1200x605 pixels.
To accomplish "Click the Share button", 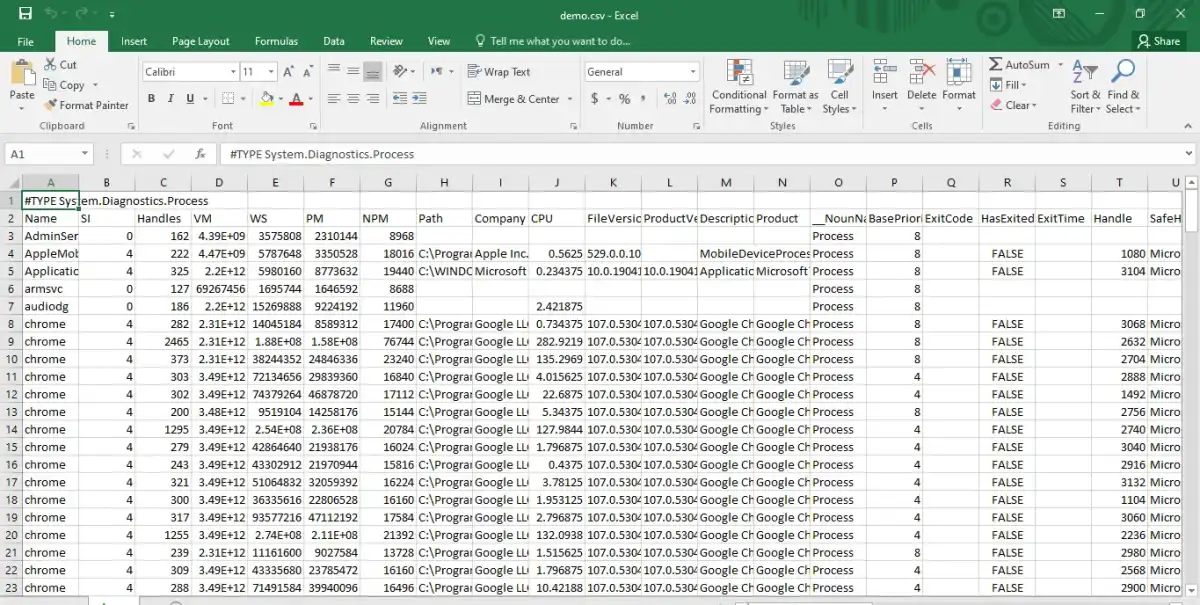I will [x=1159, y=41].
